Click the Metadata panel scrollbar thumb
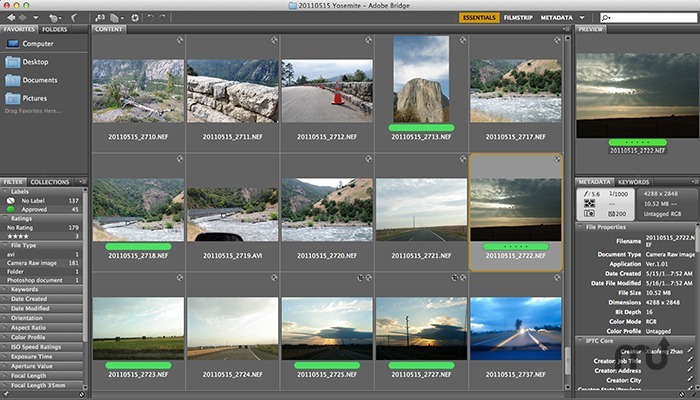 (697, 238)
